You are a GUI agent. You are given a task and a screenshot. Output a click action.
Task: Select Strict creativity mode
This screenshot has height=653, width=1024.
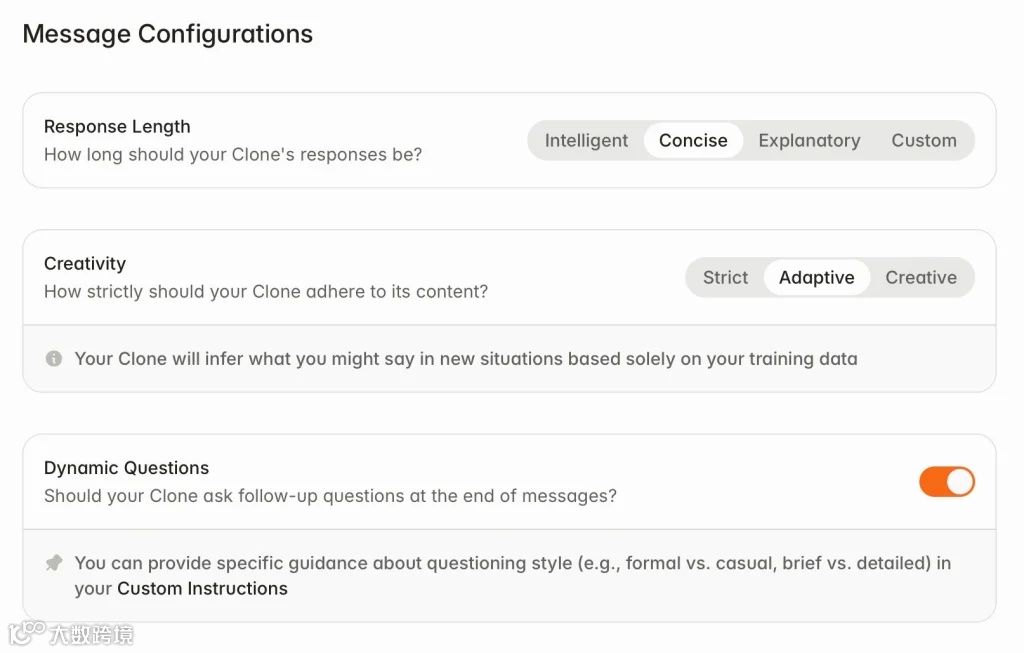click(x=725, y=278)
